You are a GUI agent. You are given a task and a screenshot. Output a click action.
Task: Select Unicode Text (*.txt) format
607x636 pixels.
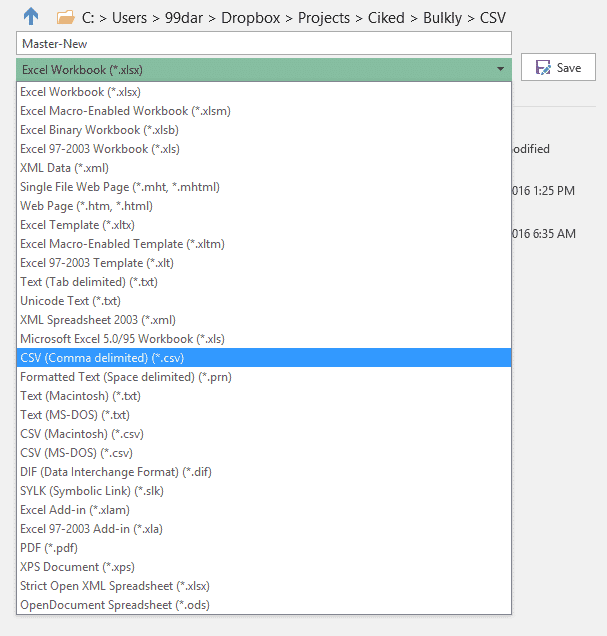(264, 301)
